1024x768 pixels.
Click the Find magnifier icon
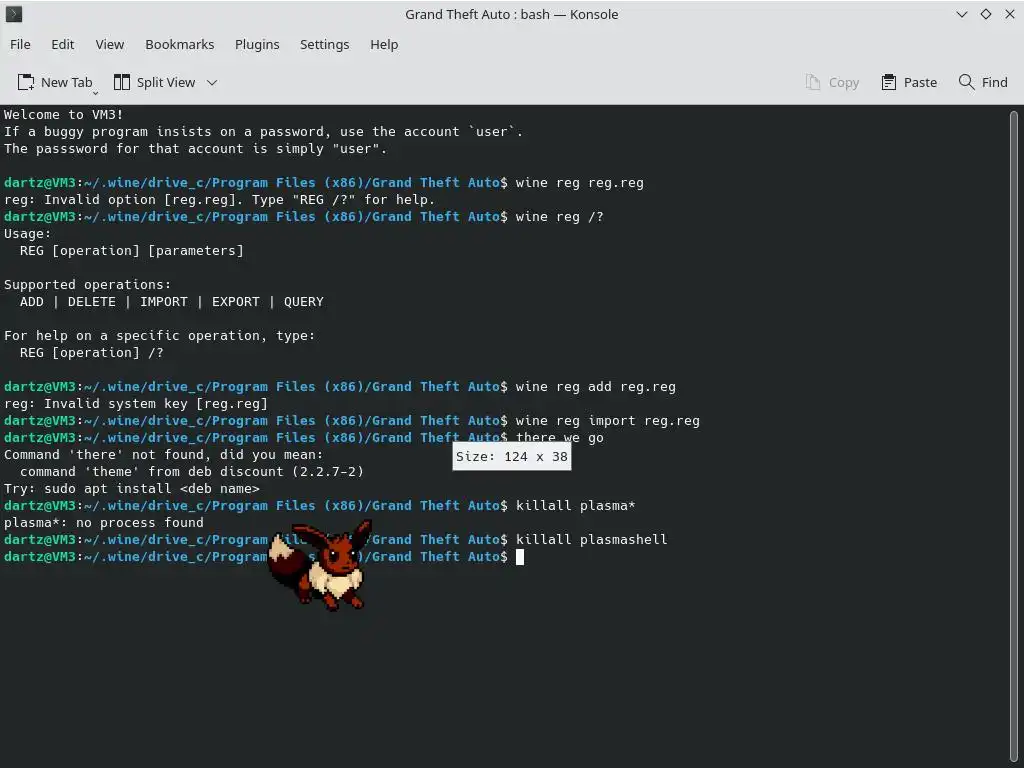(967, 82)
